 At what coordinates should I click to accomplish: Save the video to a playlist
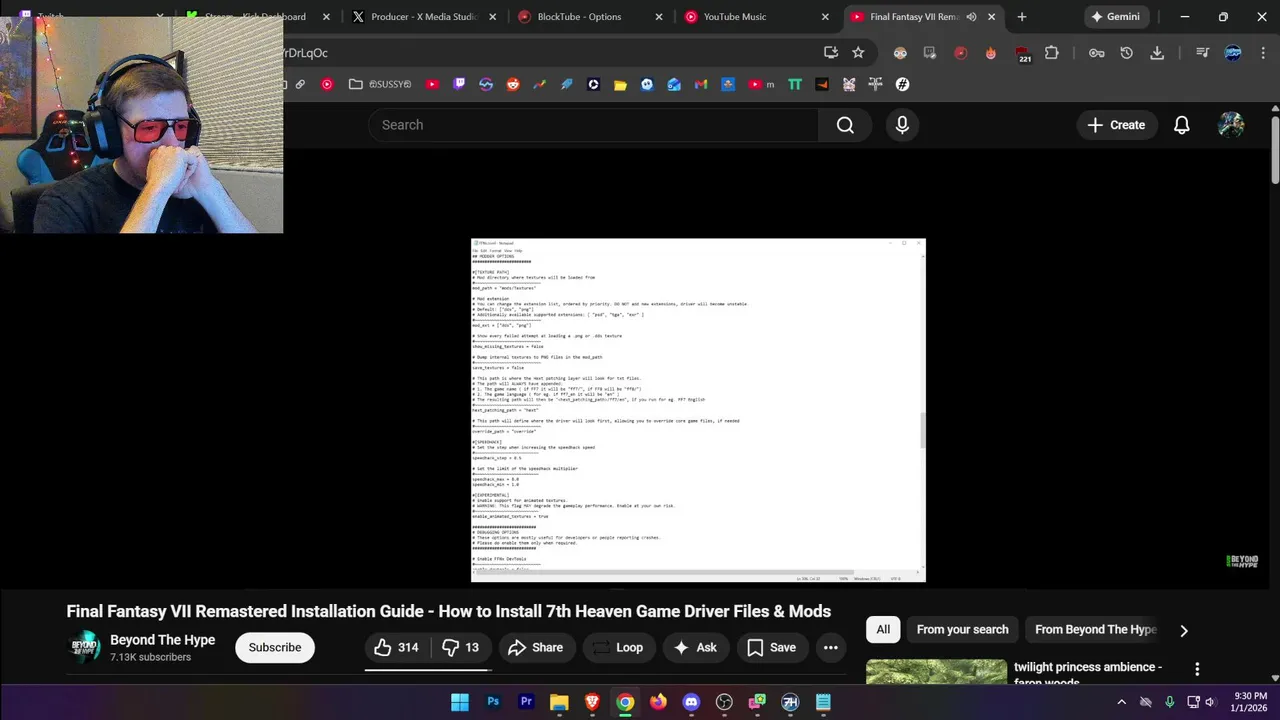coord(772,647)
